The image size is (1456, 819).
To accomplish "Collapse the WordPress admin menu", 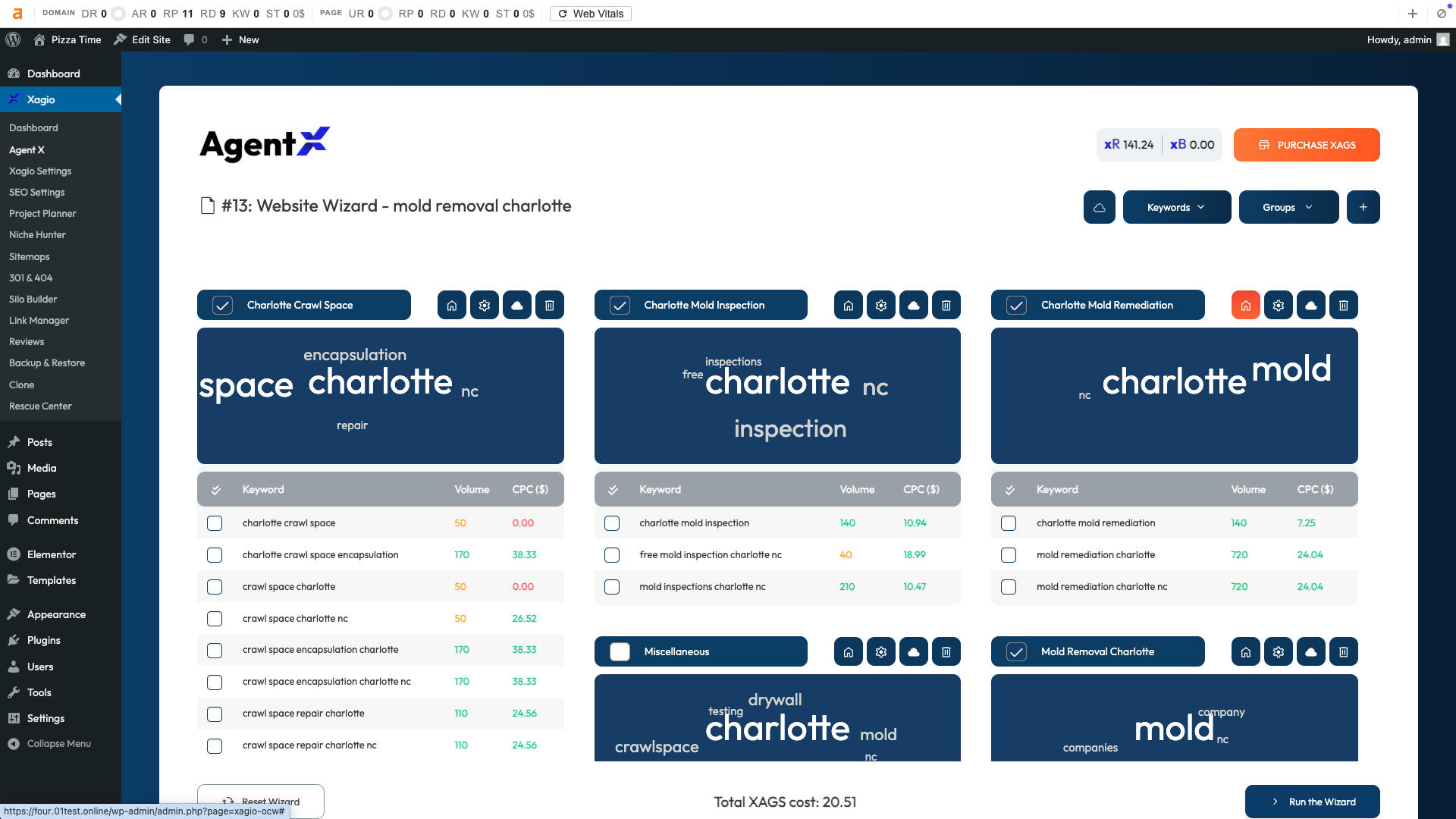I will coord(50,744).
